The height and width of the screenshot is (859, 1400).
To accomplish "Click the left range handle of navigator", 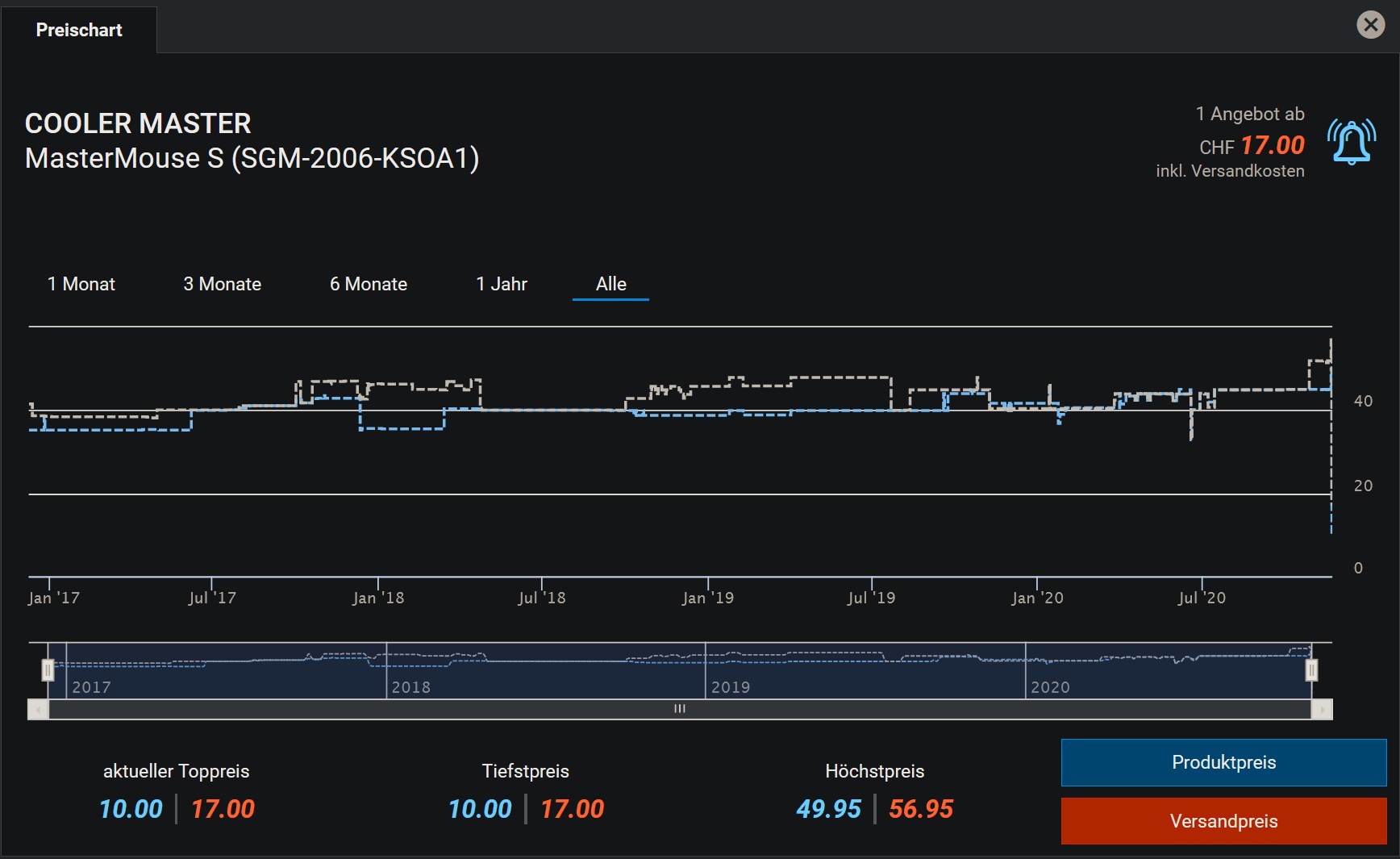I will coord(48,670).
